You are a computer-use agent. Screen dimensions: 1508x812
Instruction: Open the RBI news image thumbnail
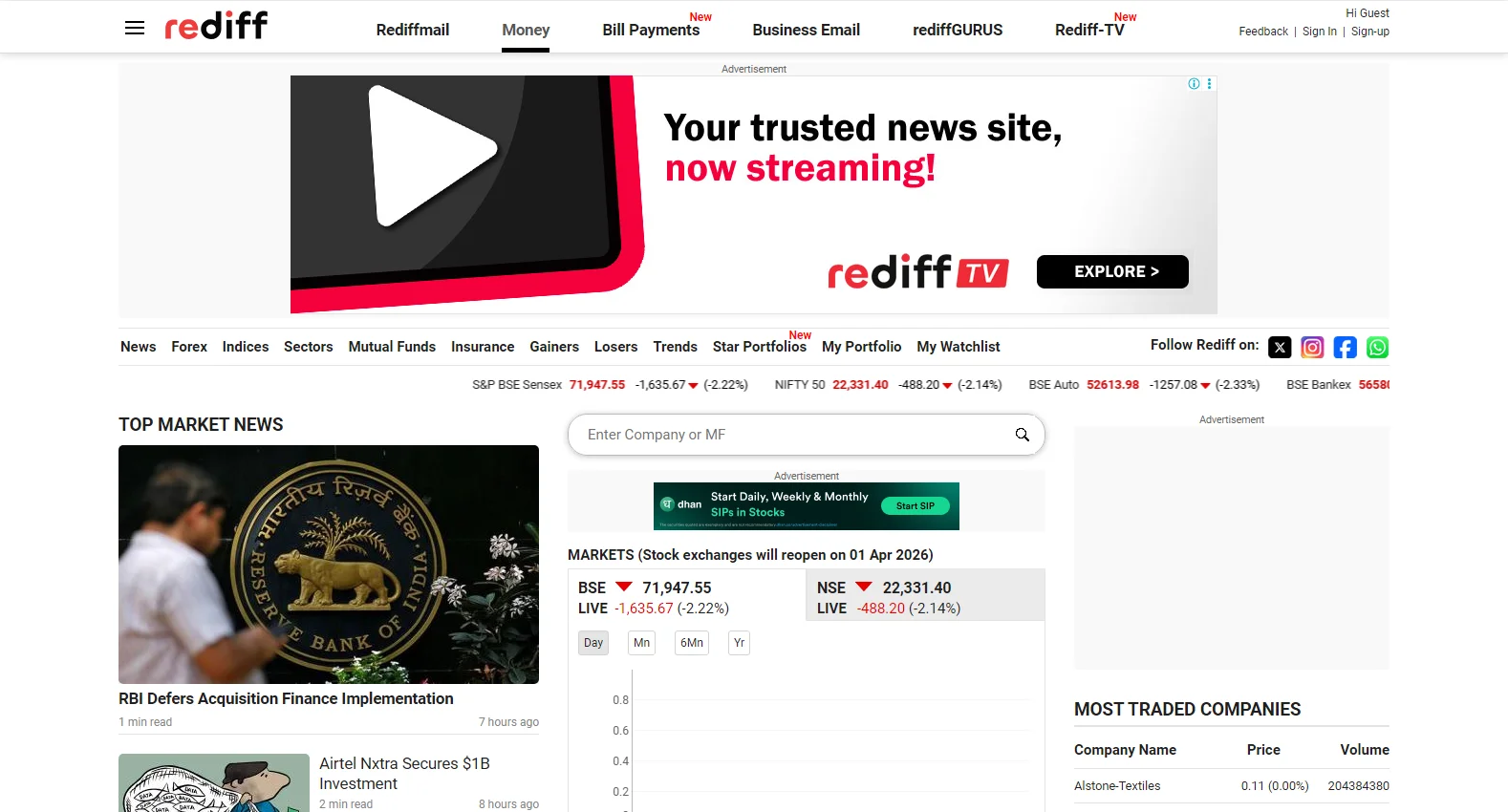click(329, 565)
